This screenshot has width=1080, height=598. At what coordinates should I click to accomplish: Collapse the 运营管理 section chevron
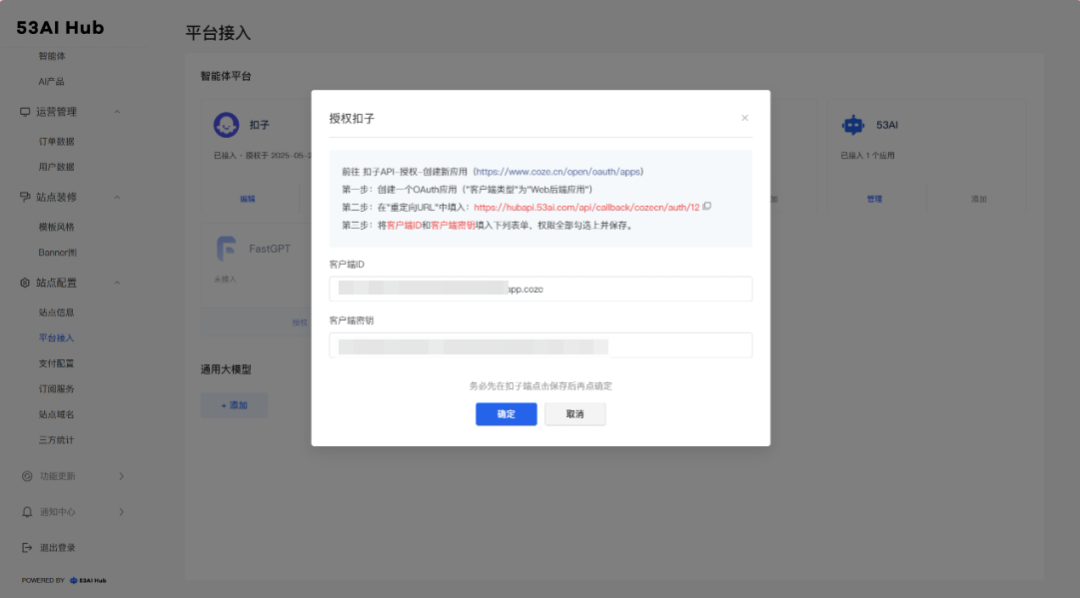(117, 112)
